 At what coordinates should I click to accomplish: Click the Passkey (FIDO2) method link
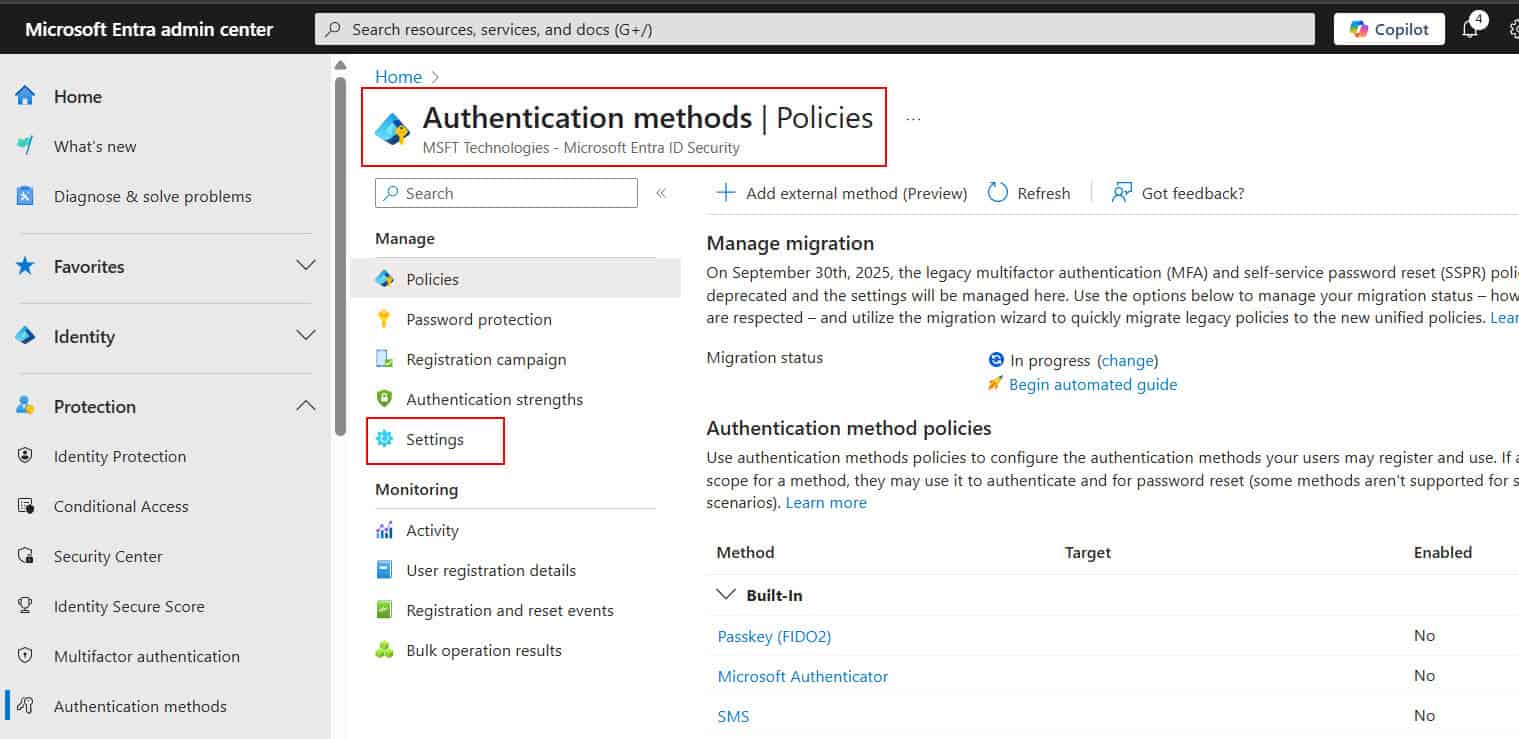pos(774,636)
